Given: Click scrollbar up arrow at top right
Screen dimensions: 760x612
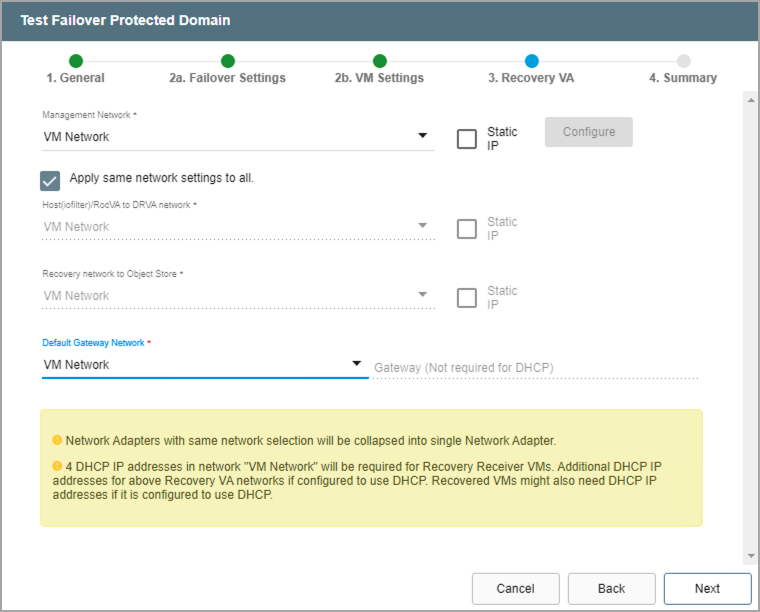Looking at the screenshot, I should click(750, 99).
